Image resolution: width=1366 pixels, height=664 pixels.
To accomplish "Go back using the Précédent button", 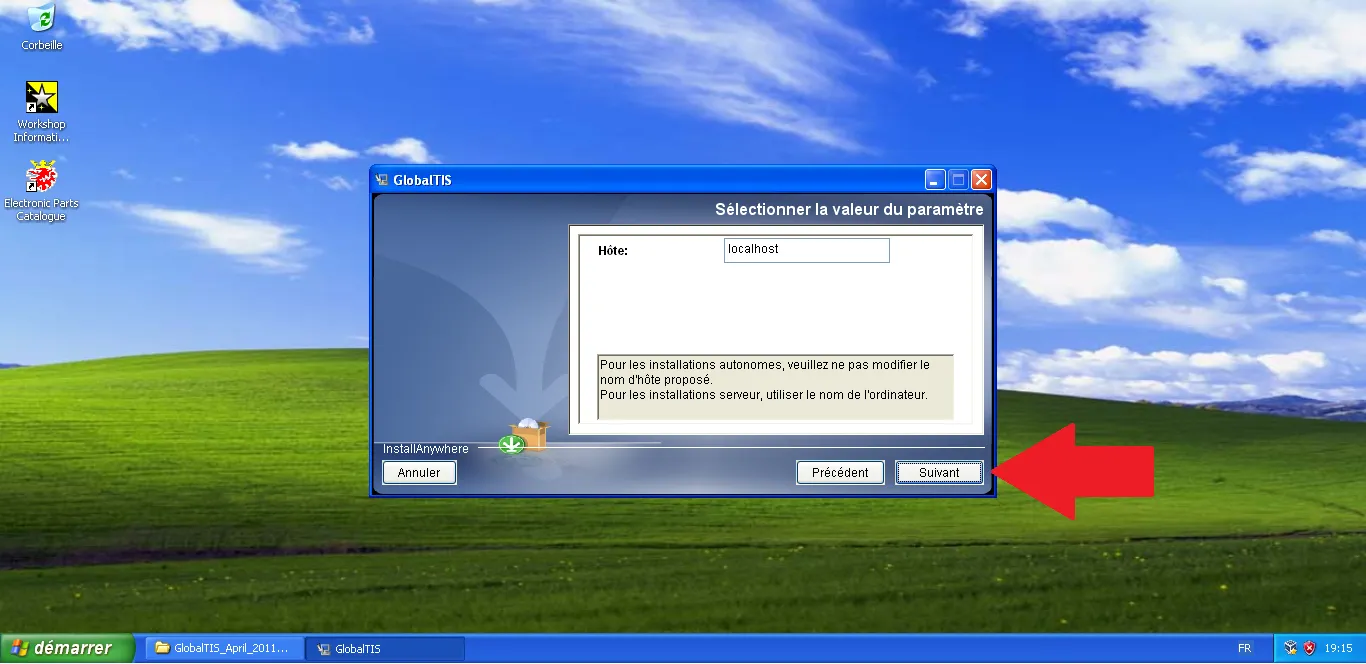I will 840,472.
